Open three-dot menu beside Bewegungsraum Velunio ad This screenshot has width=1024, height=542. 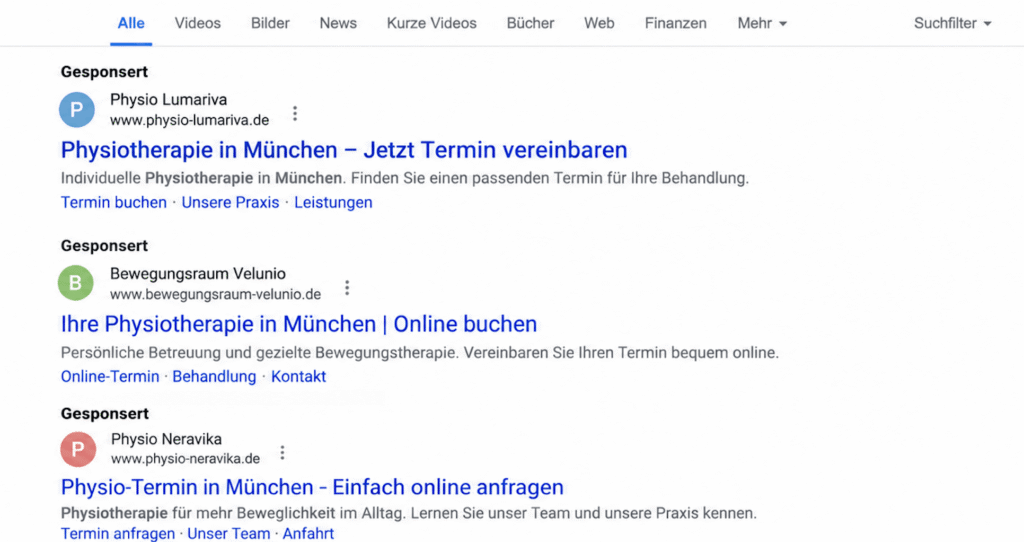pos(347,287)
